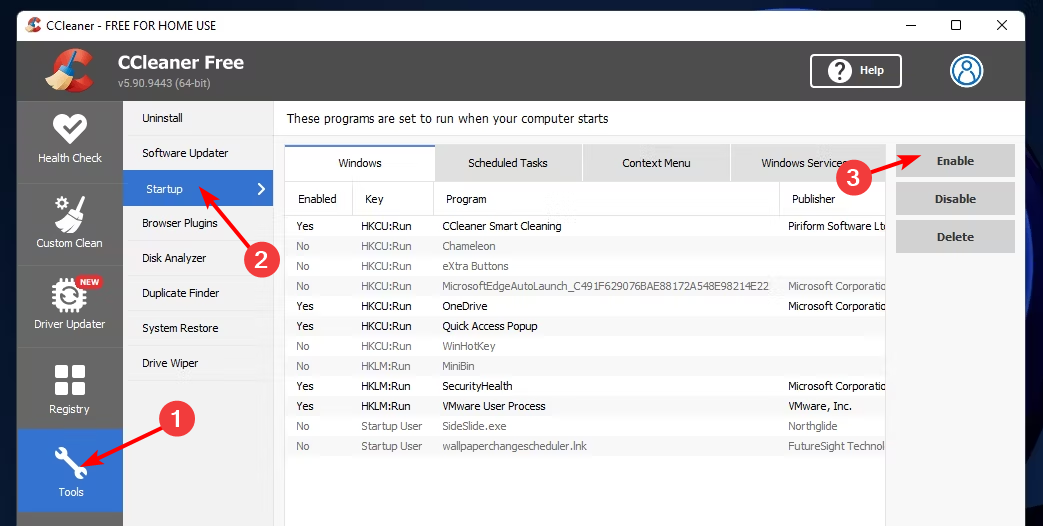The width and height of the screenshot is (1043, 526).
Task: Sort by the Enabled column header
Action: (318, 199)
